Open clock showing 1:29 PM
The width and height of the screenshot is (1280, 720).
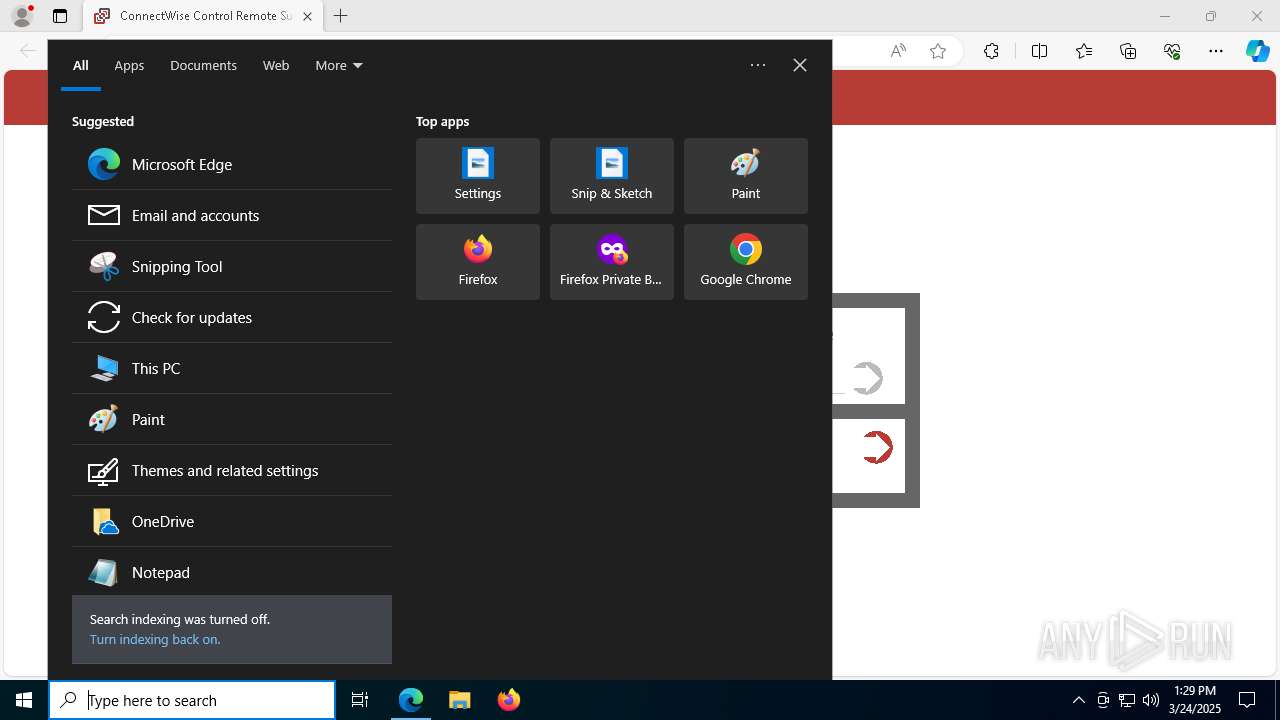1195,700
